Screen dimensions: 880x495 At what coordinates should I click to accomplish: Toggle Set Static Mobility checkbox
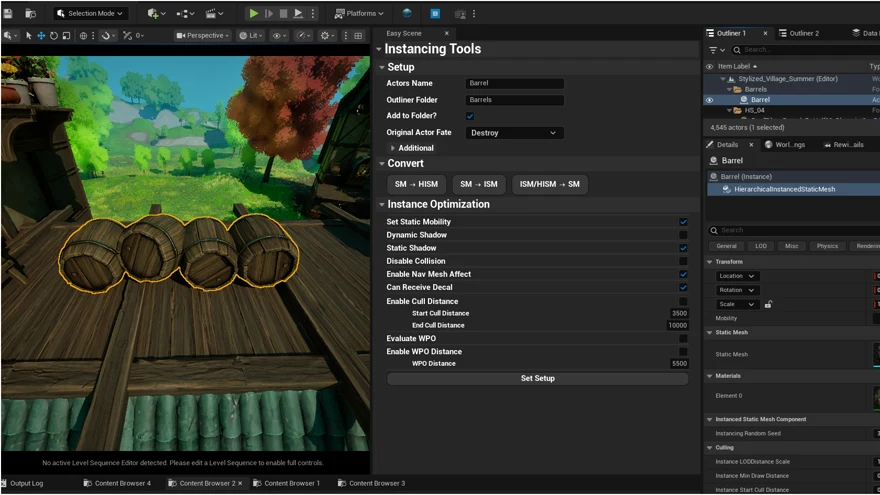tap(683, 222)
